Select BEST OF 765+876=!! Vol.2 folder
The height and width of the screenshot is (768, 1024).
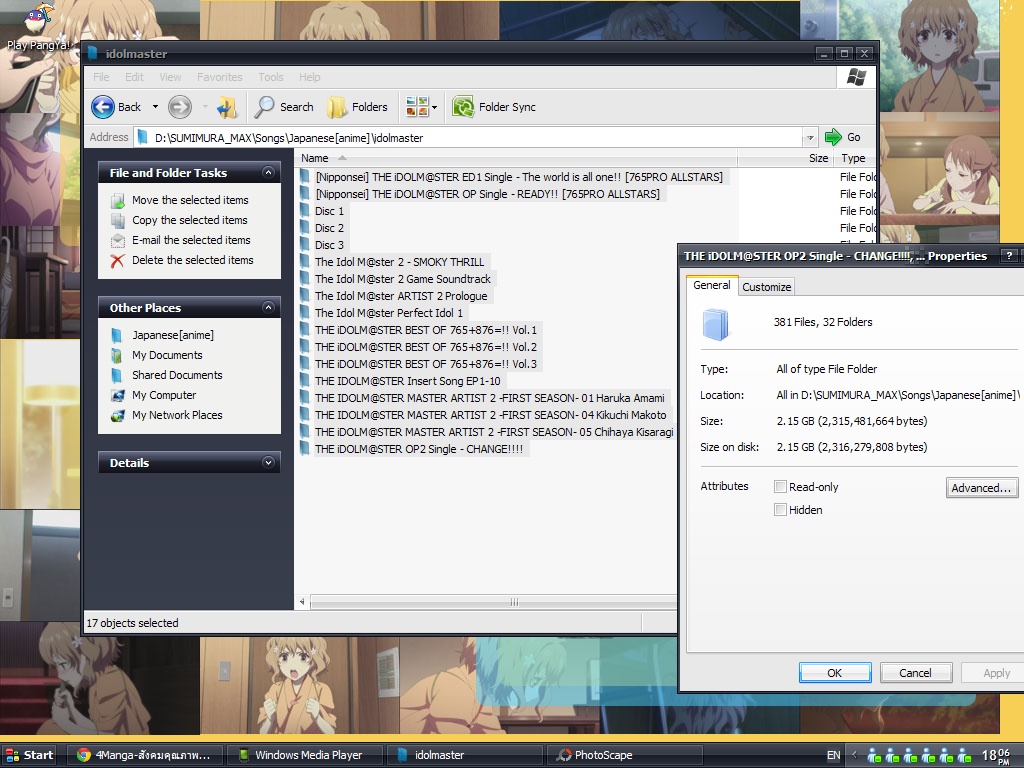[x=426, y=347]
